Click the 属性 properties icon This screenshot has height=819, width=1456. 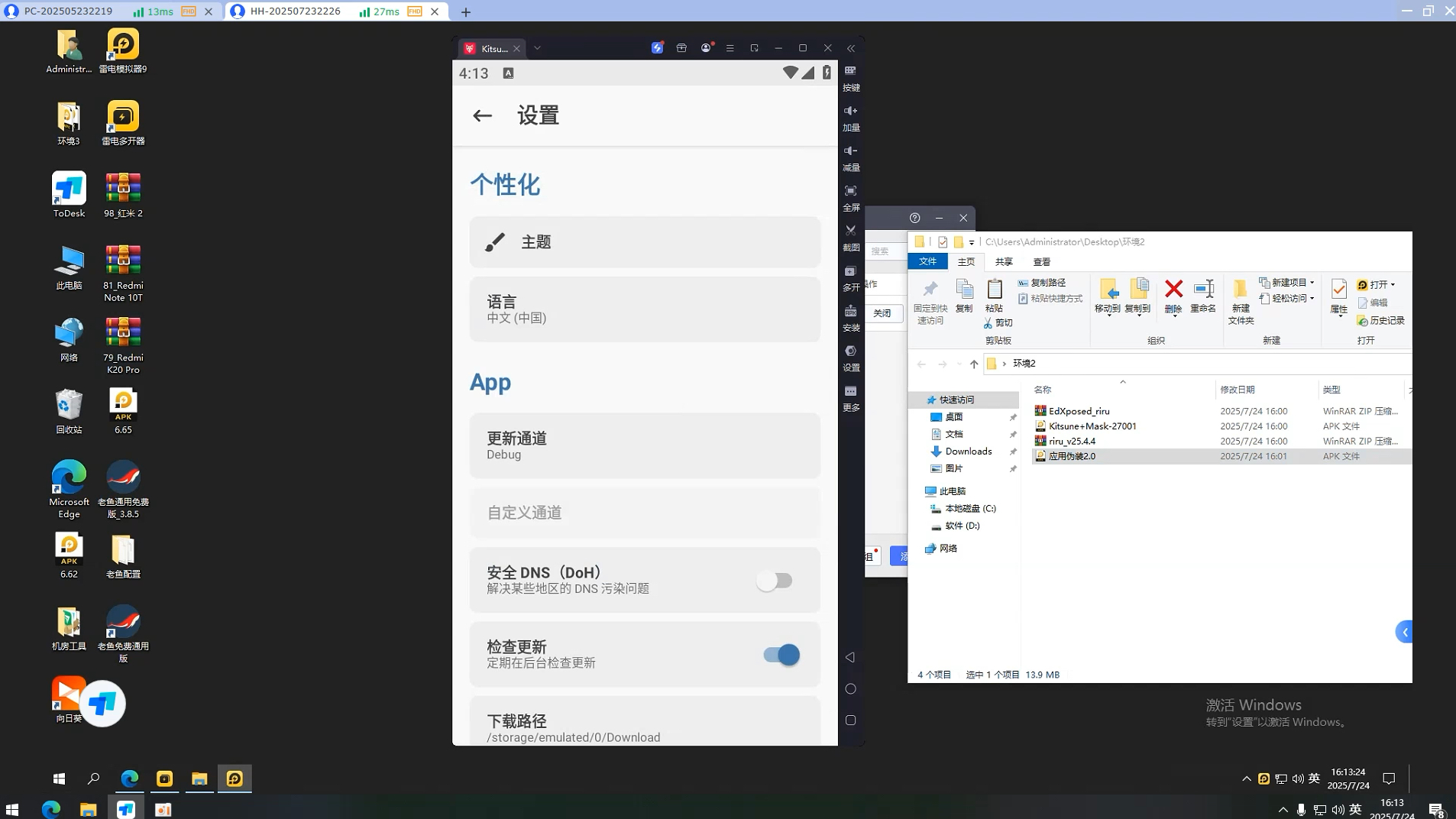[x=1338, y=290]
